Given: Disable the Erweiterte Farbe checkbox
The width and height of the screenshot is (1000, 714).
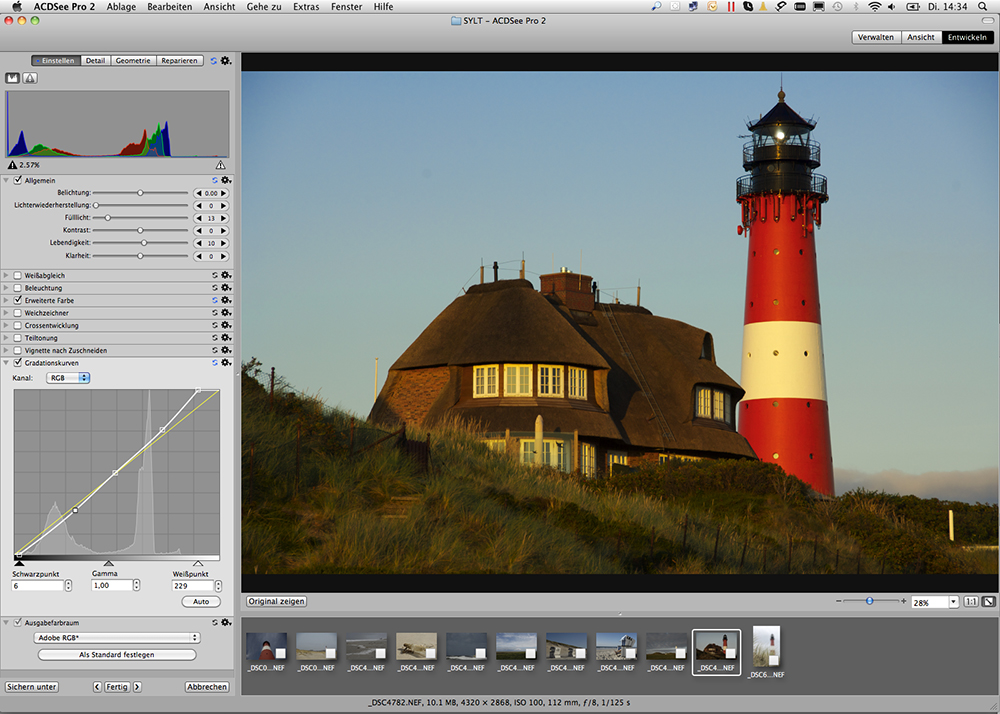Looking at the screenshot, I should pyautogui.click(x=18, y=300).
